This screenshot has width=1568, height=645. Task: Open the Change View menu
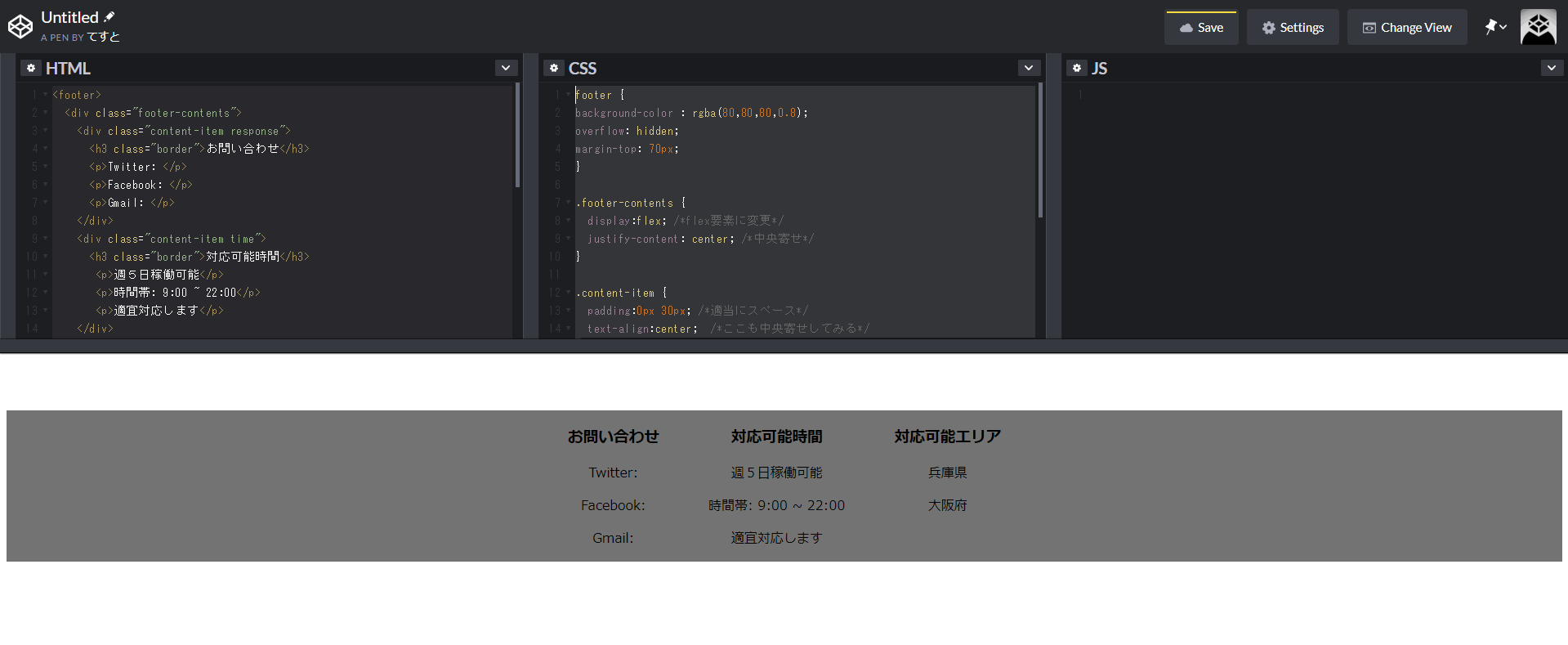(1407, 28)
